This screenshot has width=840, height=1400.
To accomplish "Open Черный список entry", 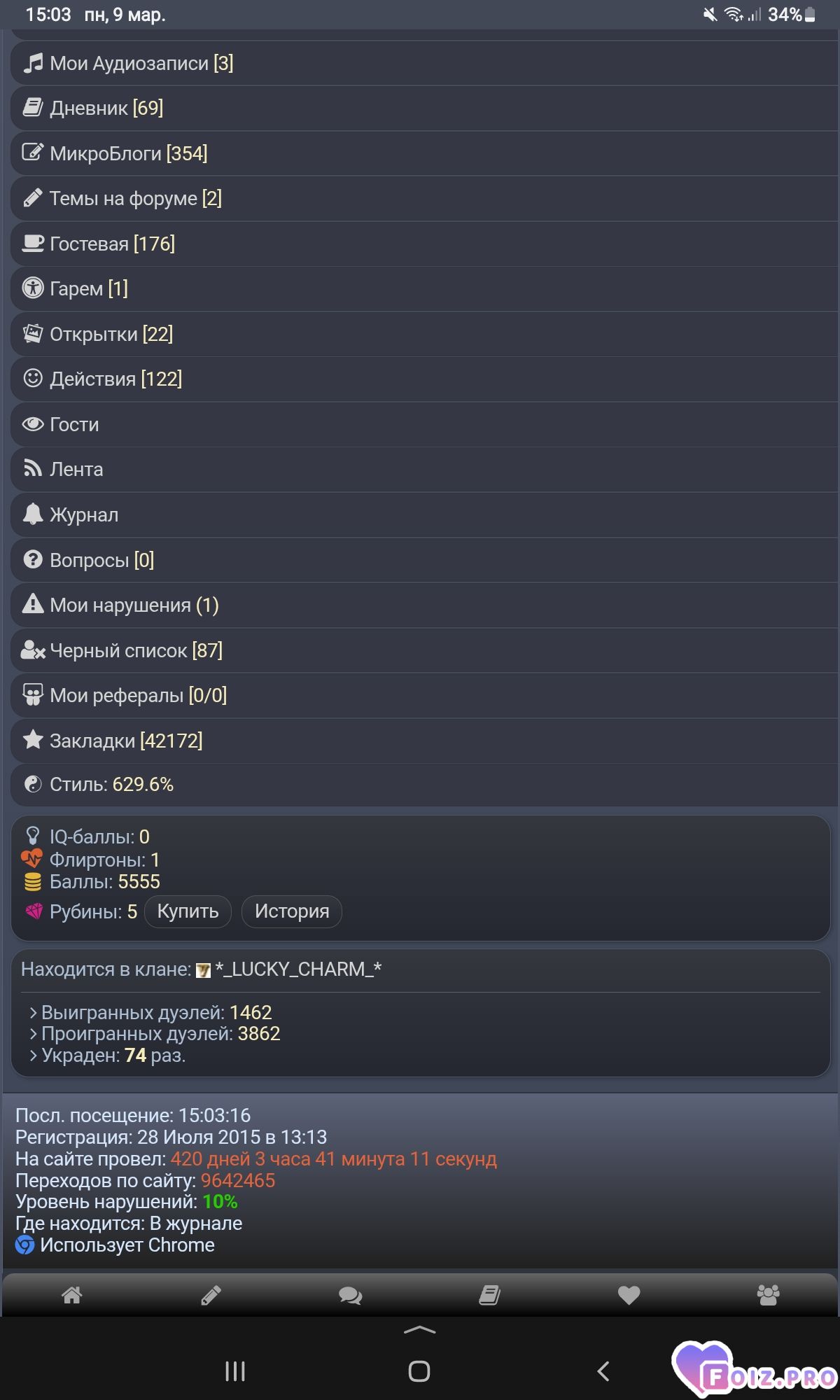I will pos(424,650).
